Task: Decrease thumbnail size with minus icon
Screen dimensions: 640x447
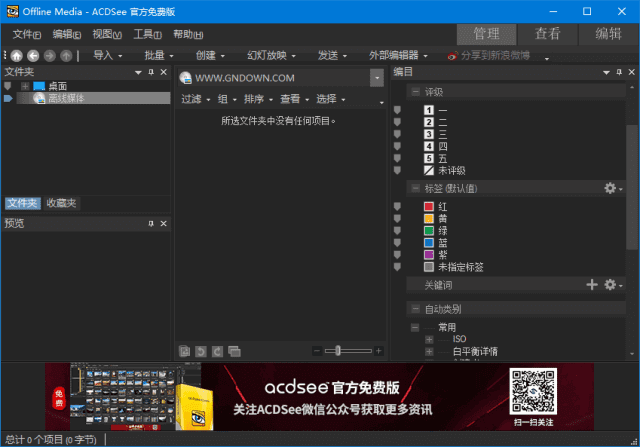Action: coord(317,351)
